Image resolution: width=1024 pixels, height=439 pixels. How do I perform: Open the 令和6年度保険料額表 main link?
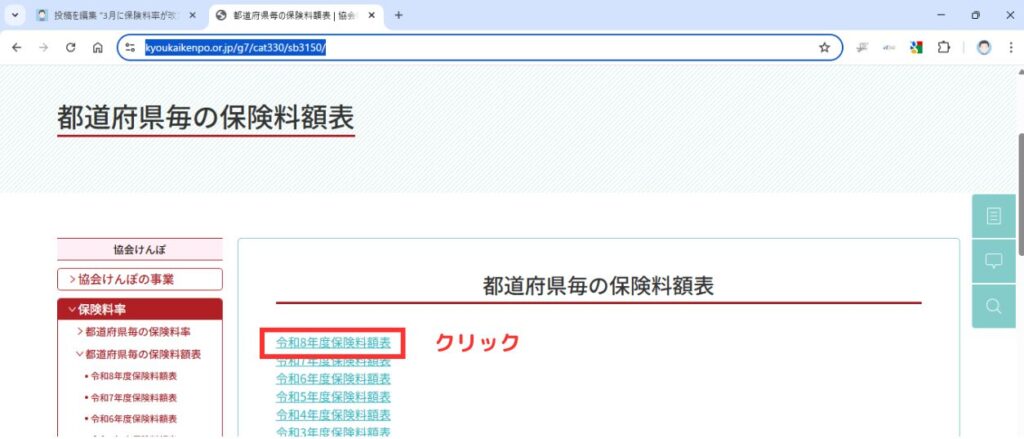pyautogui.click(x=333, y=379)
